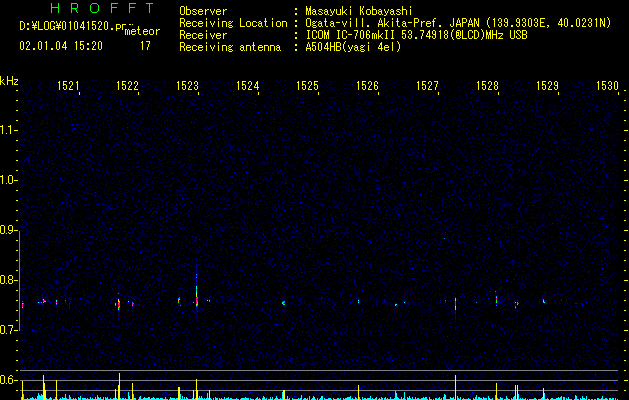Click the meteor echo near 1524.6
This screenshot has width=629, height=400.
pos(284,303)
